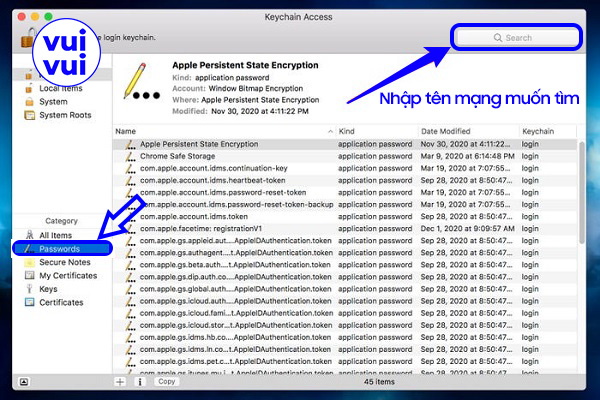This screenshot has height=400, width=600.
Task: Click the Modified Nov 30, 2020 detail text
Action: click(240, 111)
